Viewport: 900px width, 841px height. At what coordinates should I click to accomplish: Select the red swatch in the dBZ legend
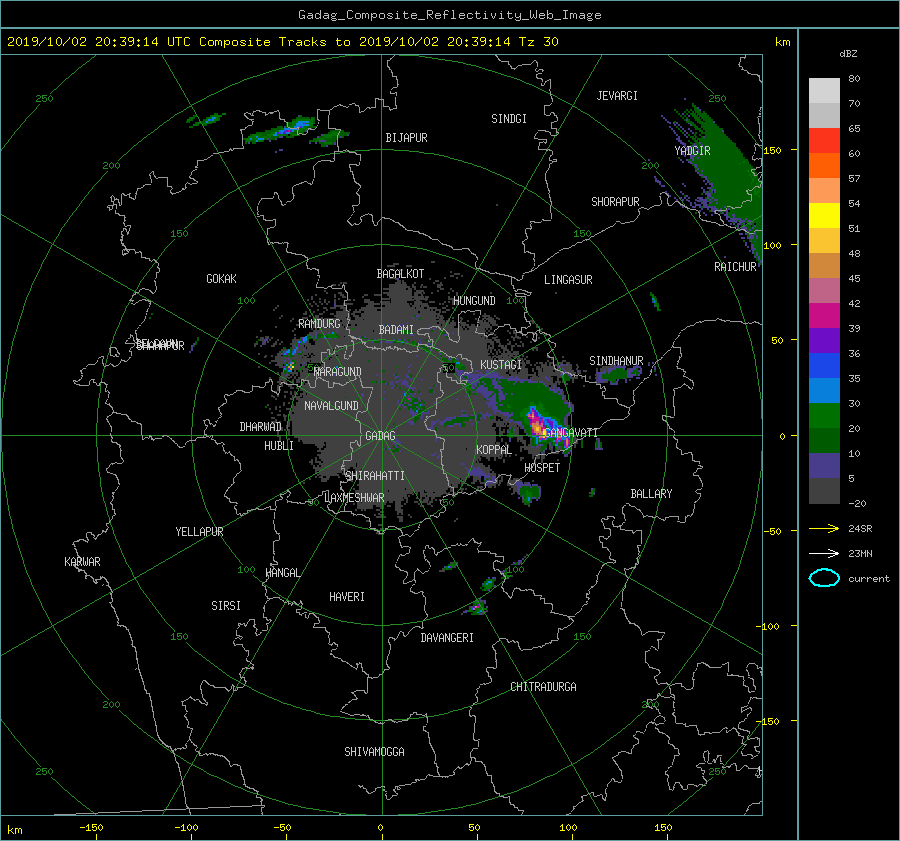point(824,141)
